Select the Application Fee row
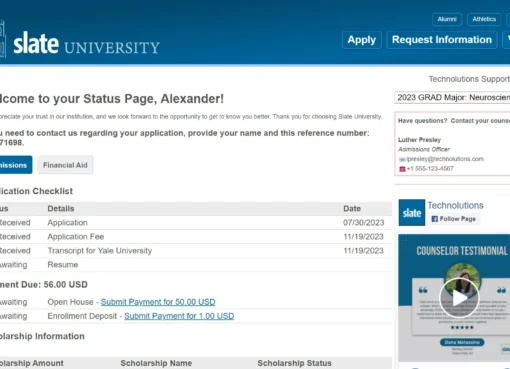The width and height of the screenshot is (510, 369). [196, 237]
